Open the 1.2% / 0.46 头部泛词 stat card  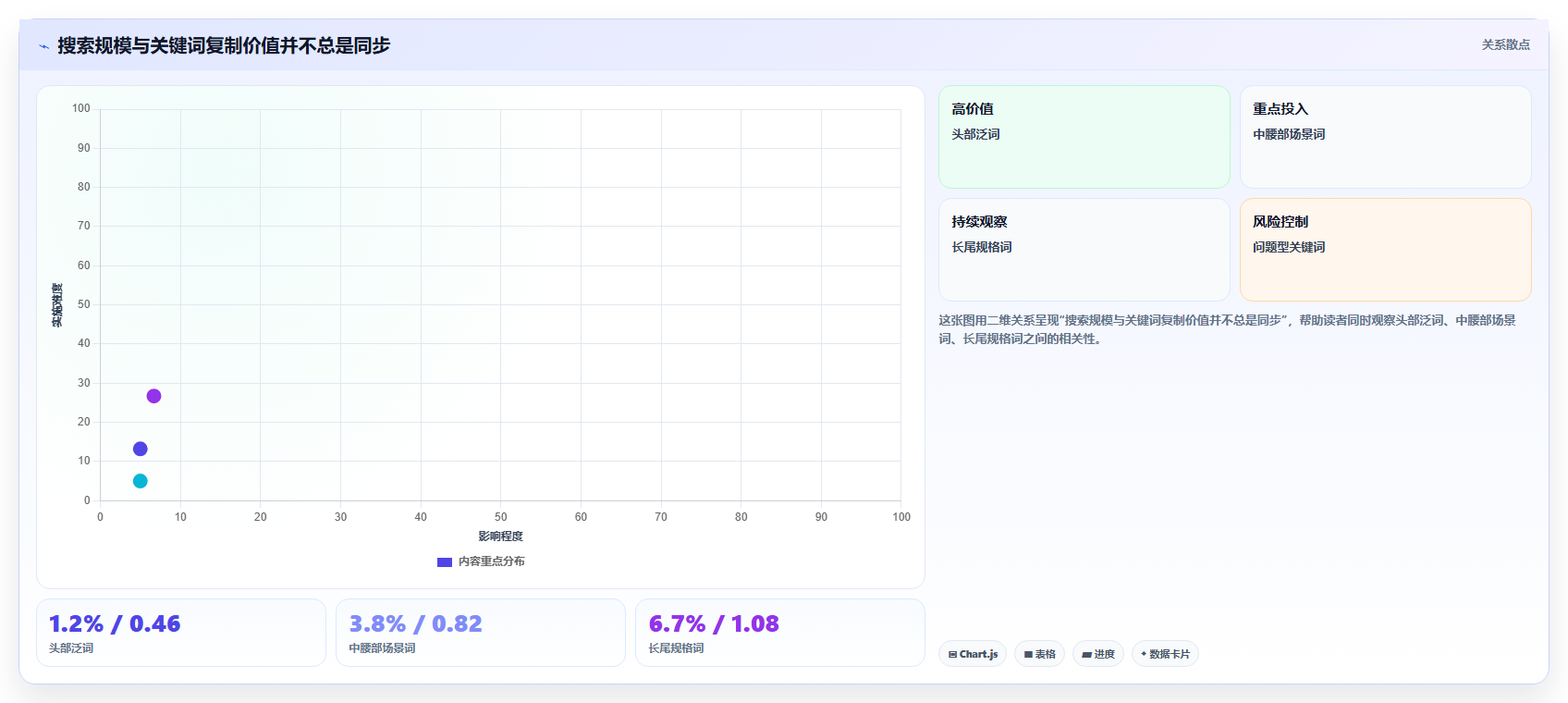pos(181,633)
